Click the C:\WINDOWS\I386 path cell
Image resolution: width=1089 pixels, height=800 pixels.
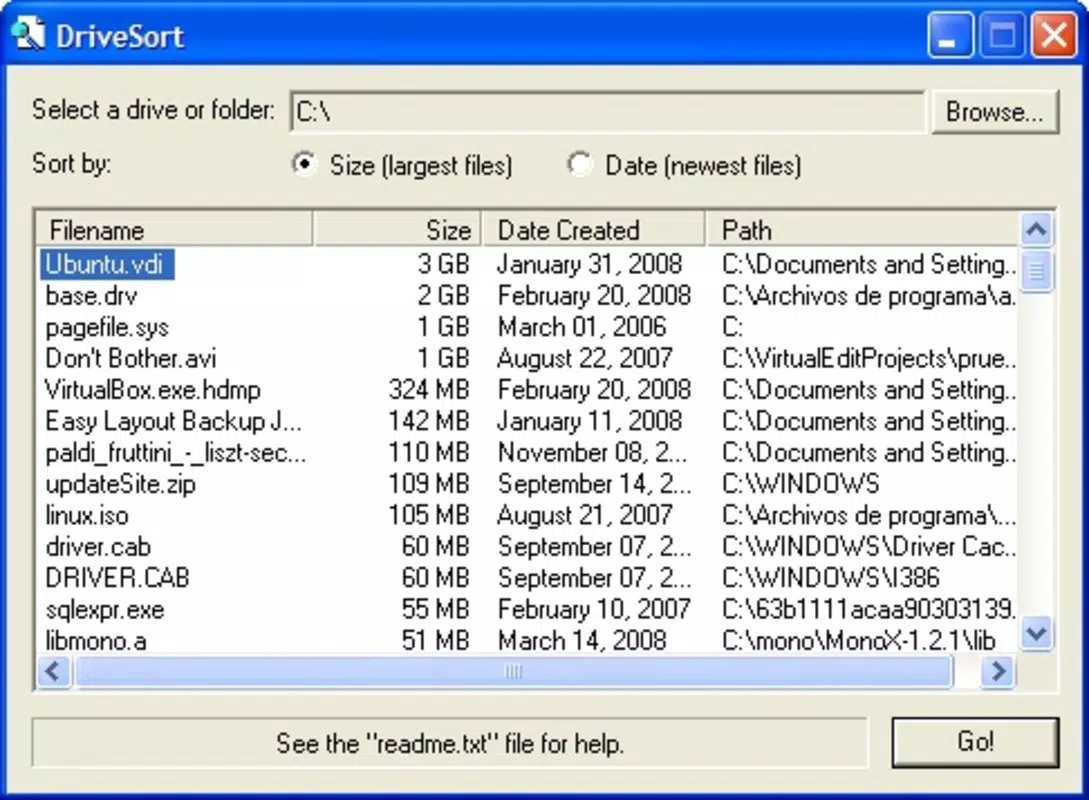click(831, 578)
